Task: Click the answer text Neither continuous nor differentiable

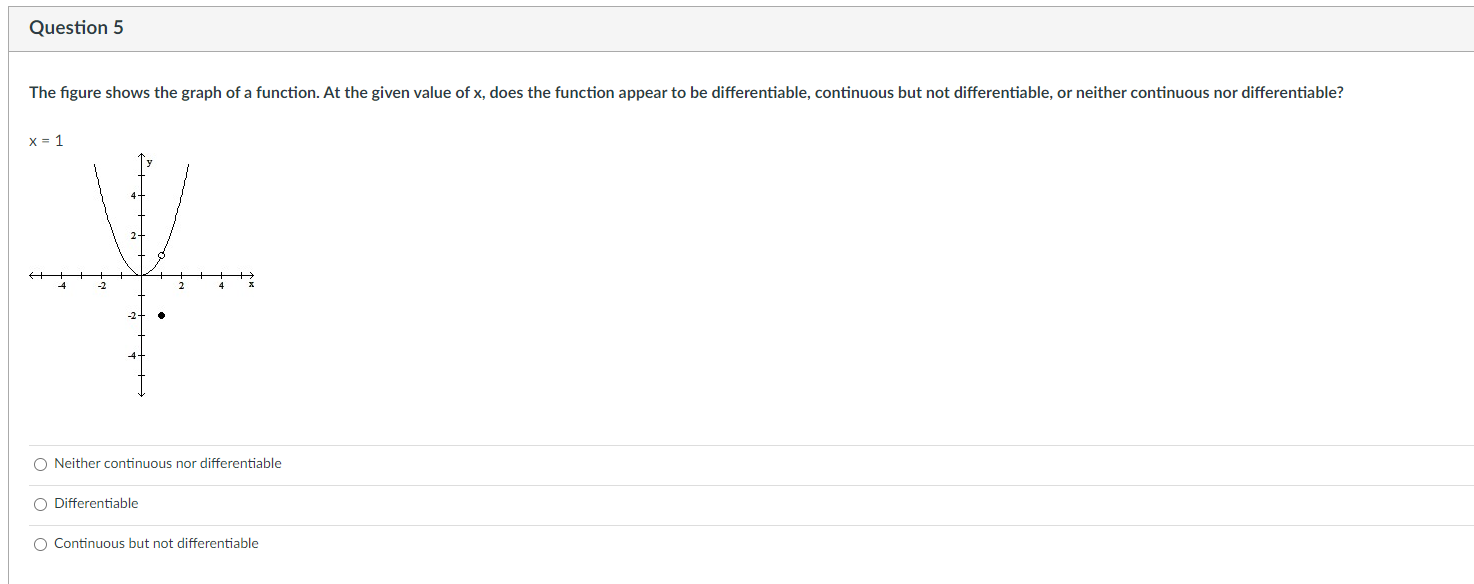Action: (168, 463)
